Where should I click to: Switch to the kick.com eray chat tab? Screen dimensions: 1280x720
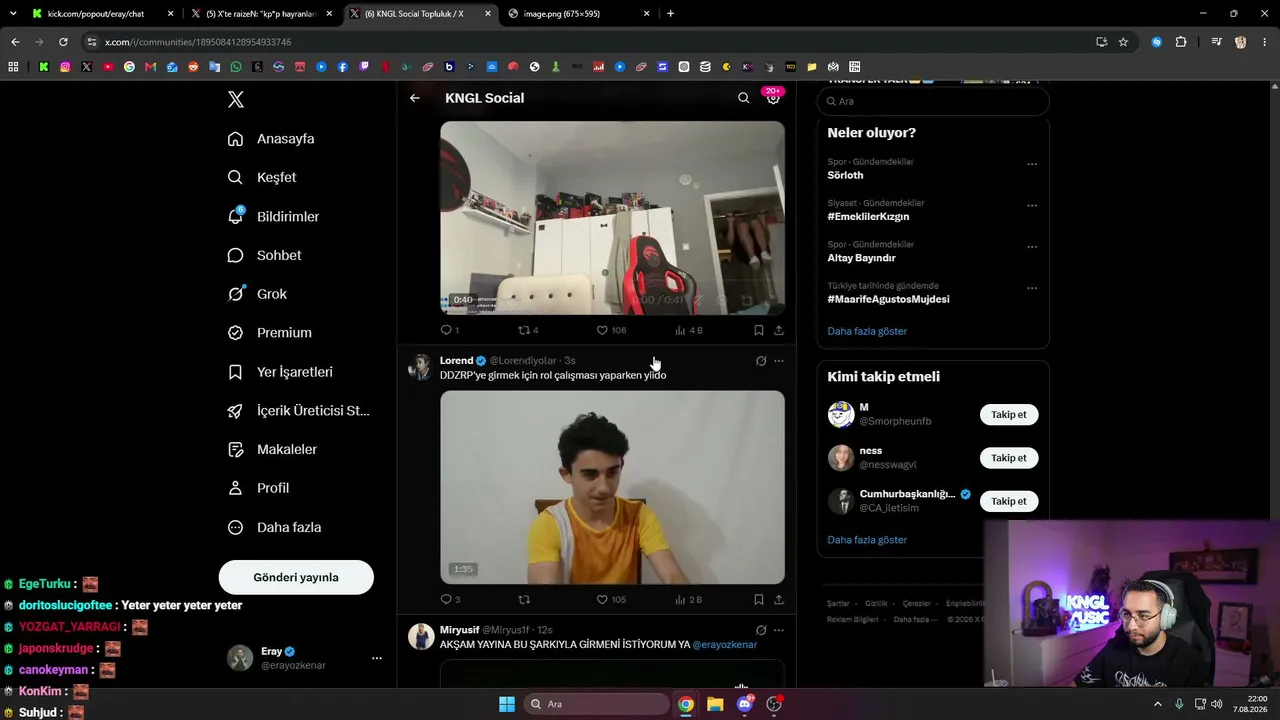101,14
